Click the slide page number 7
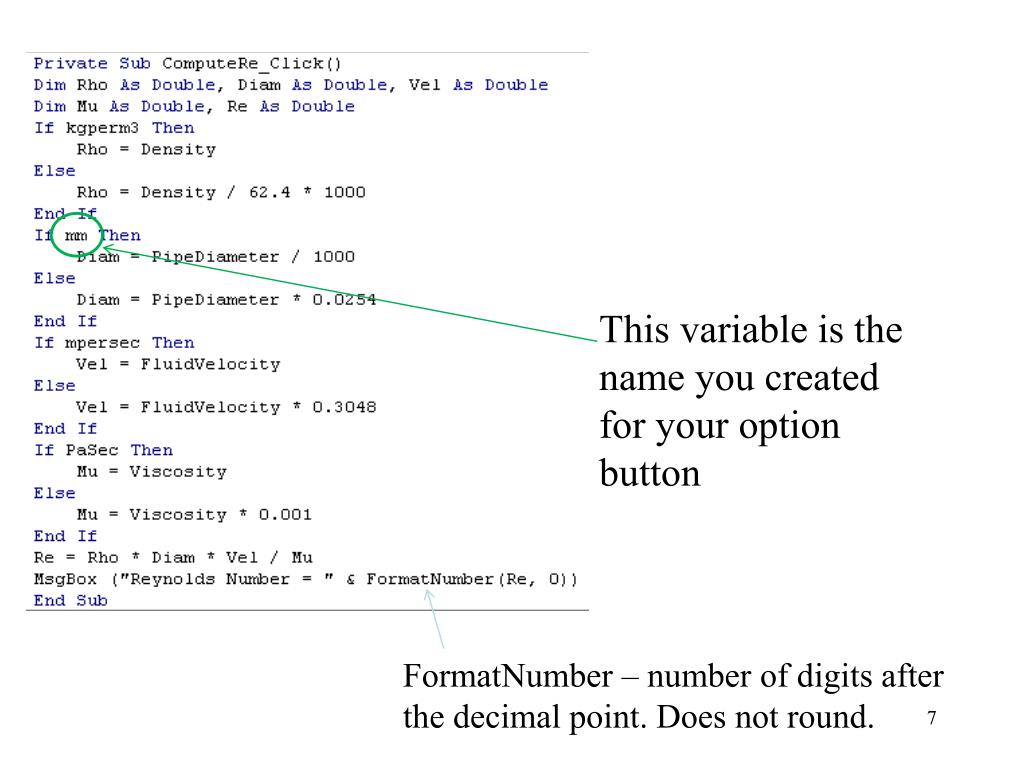Viewport: 1024px width, 768px height. click(x=932, y=718)
